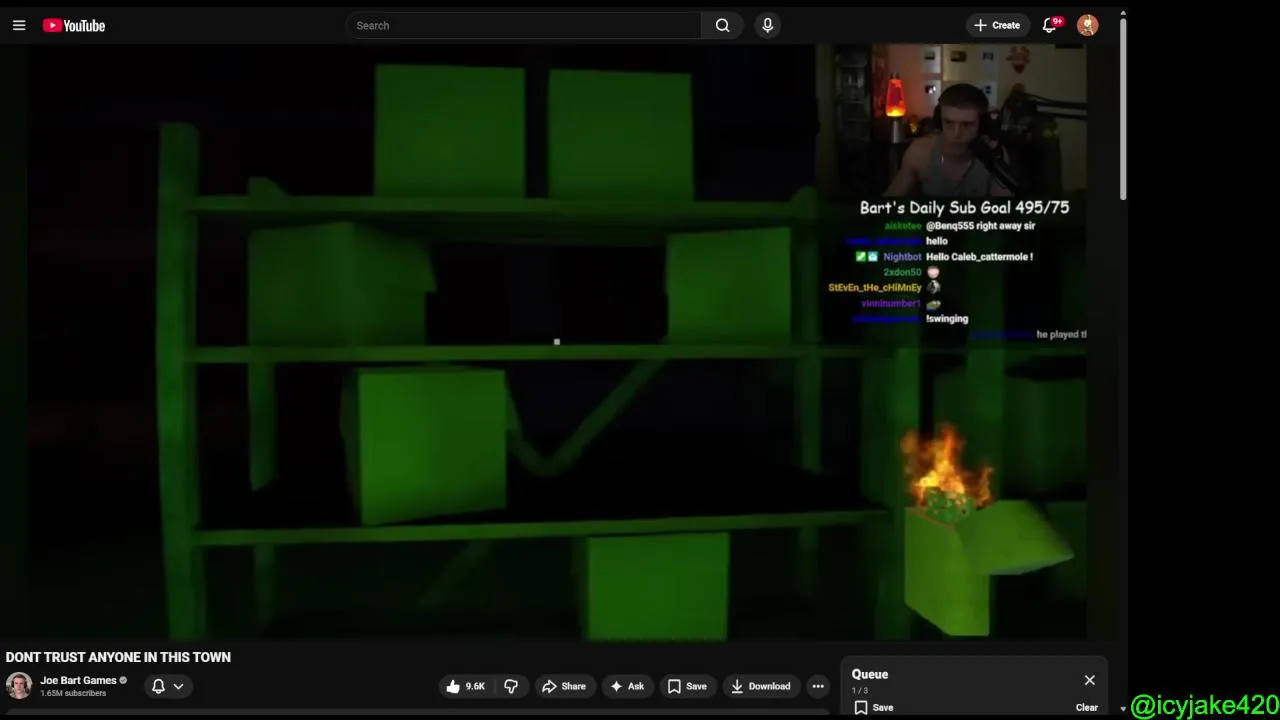Go to the YouTube home logo
The width and height of the screenshot is (1280, 720).
coord(74,25)
